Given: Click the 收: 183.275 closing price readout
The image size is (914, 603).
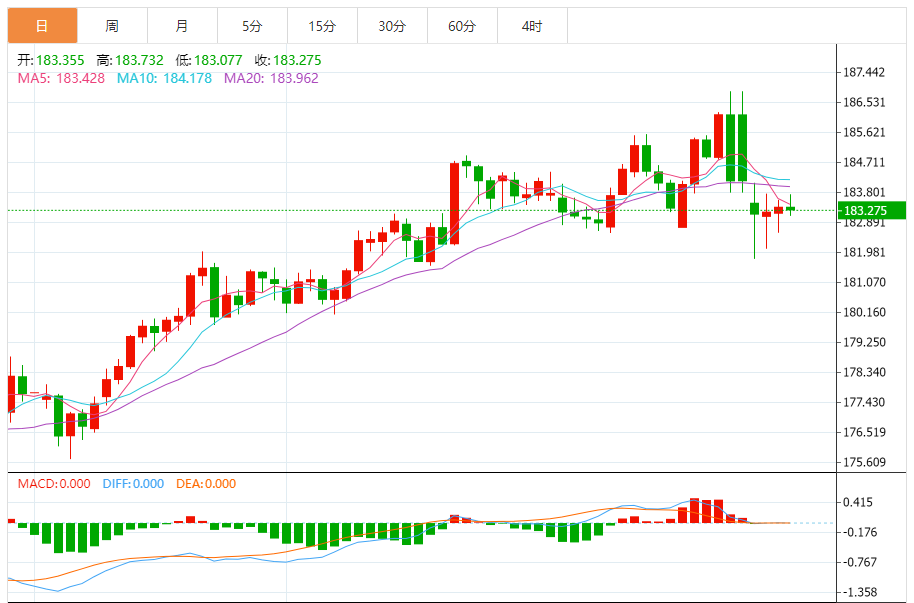Looking at the screenshot, I should [287, 60].
